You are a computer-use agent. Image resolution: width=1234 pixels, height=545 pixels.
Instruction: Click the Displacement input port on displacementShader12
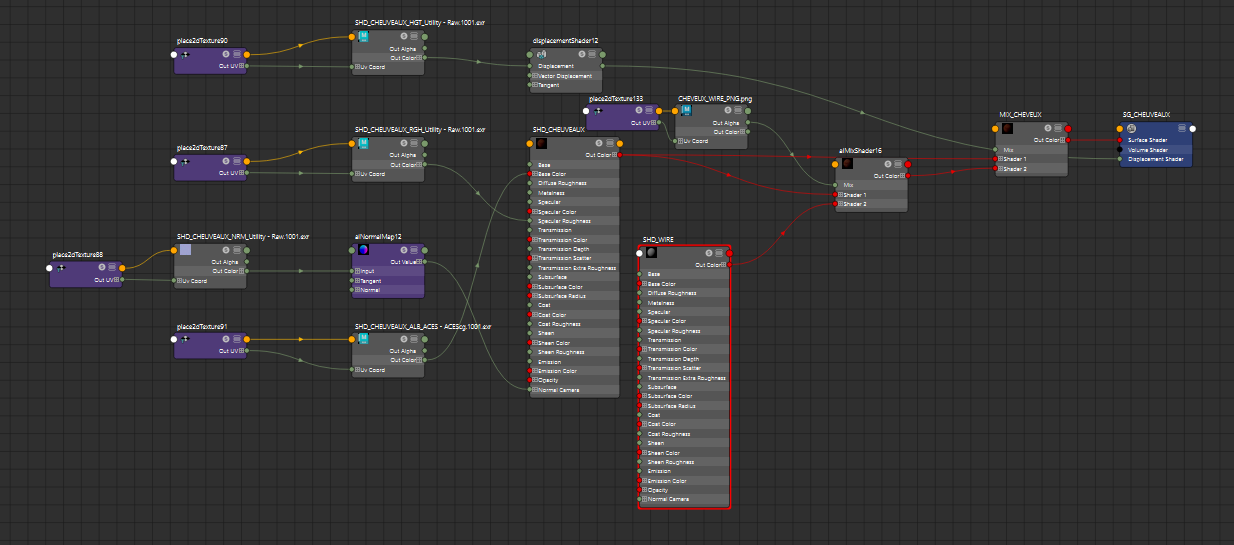(x=529, y=66)
